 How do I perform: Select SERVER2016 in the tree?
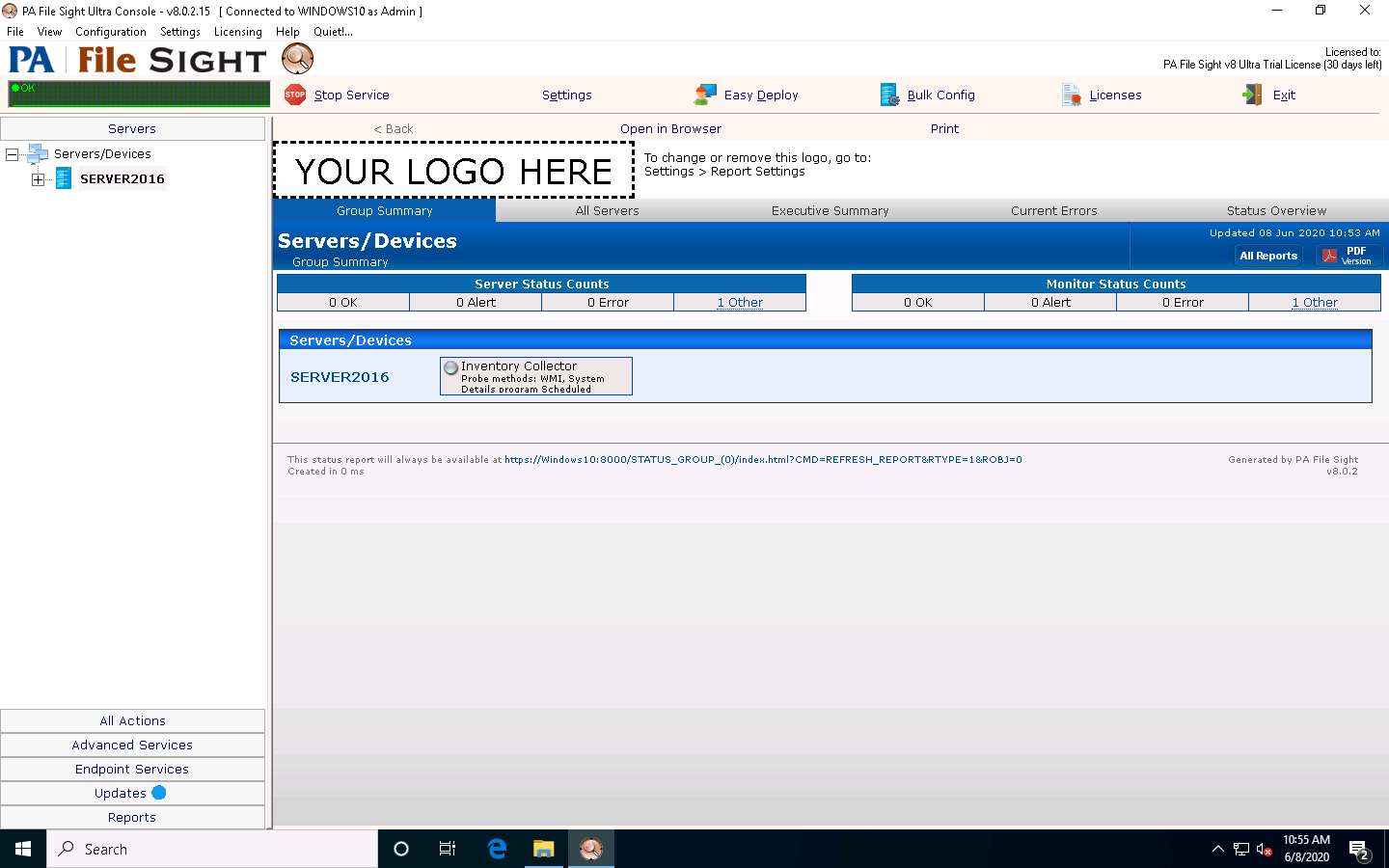pos(123,179)
